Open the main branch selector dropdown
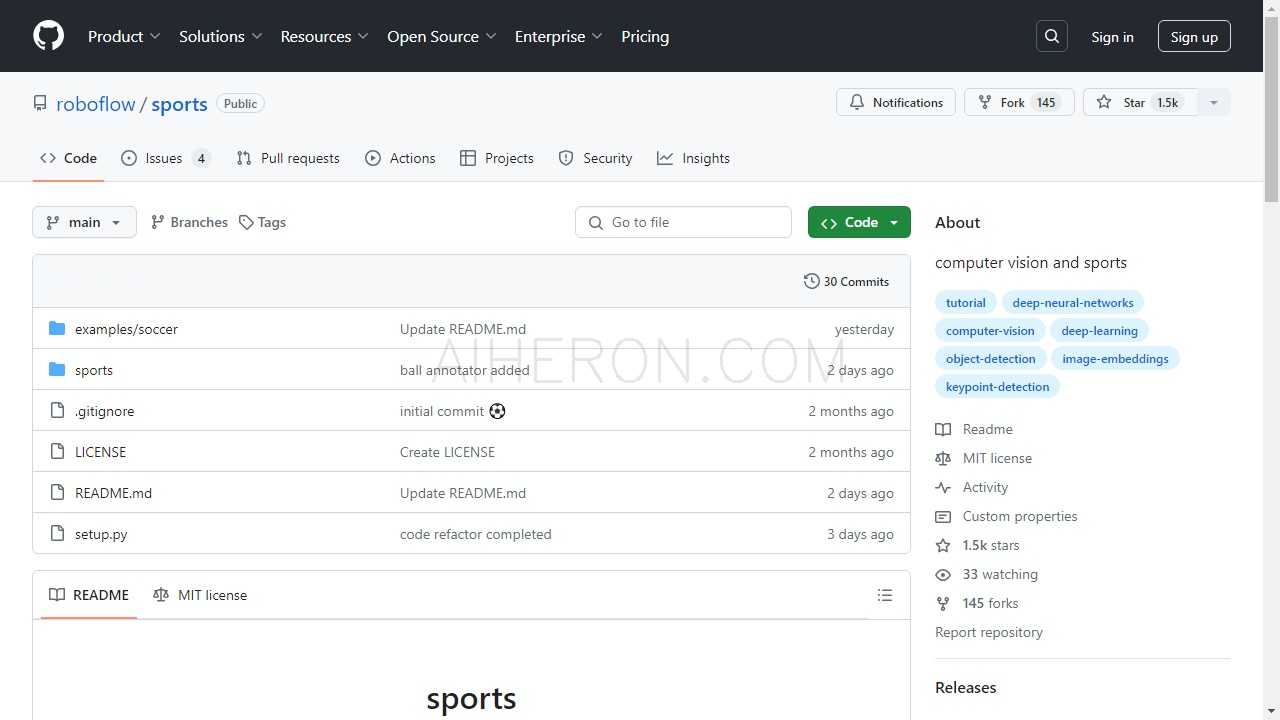Image resolution: width=1280 pixels, height=720 pixels. tap(84, 222)
